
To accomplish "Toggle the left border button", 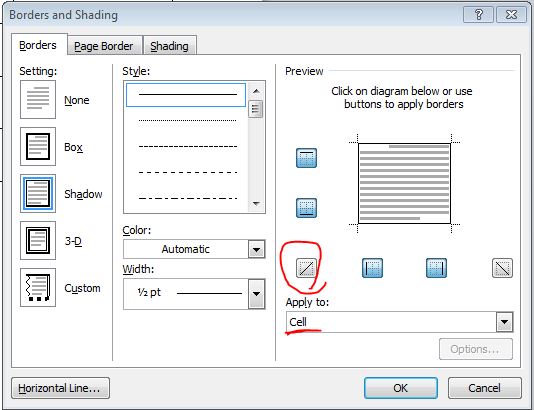I will tap(372, 268).
